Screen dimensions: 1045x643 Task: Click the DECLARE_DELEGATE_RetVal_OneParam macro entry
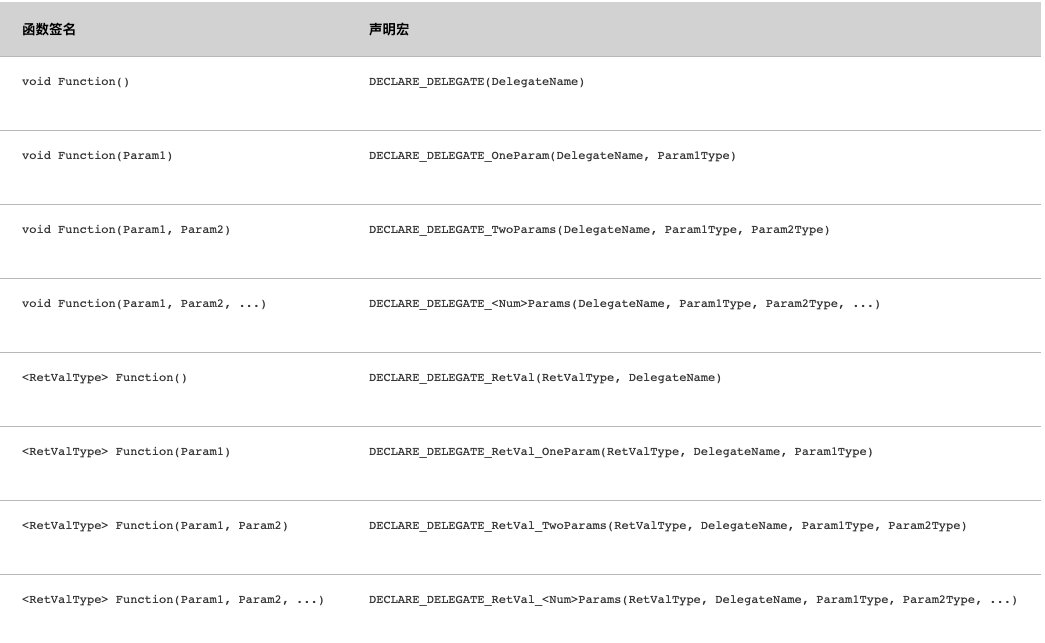pyautogui.click(x=620, y=451)
